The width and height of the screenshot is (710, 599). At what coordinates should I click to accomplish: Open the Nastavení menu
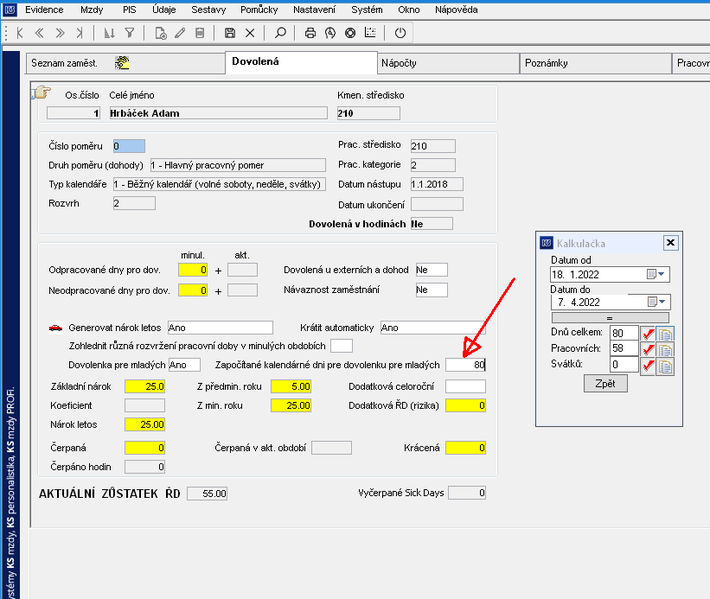coord(314,10)
